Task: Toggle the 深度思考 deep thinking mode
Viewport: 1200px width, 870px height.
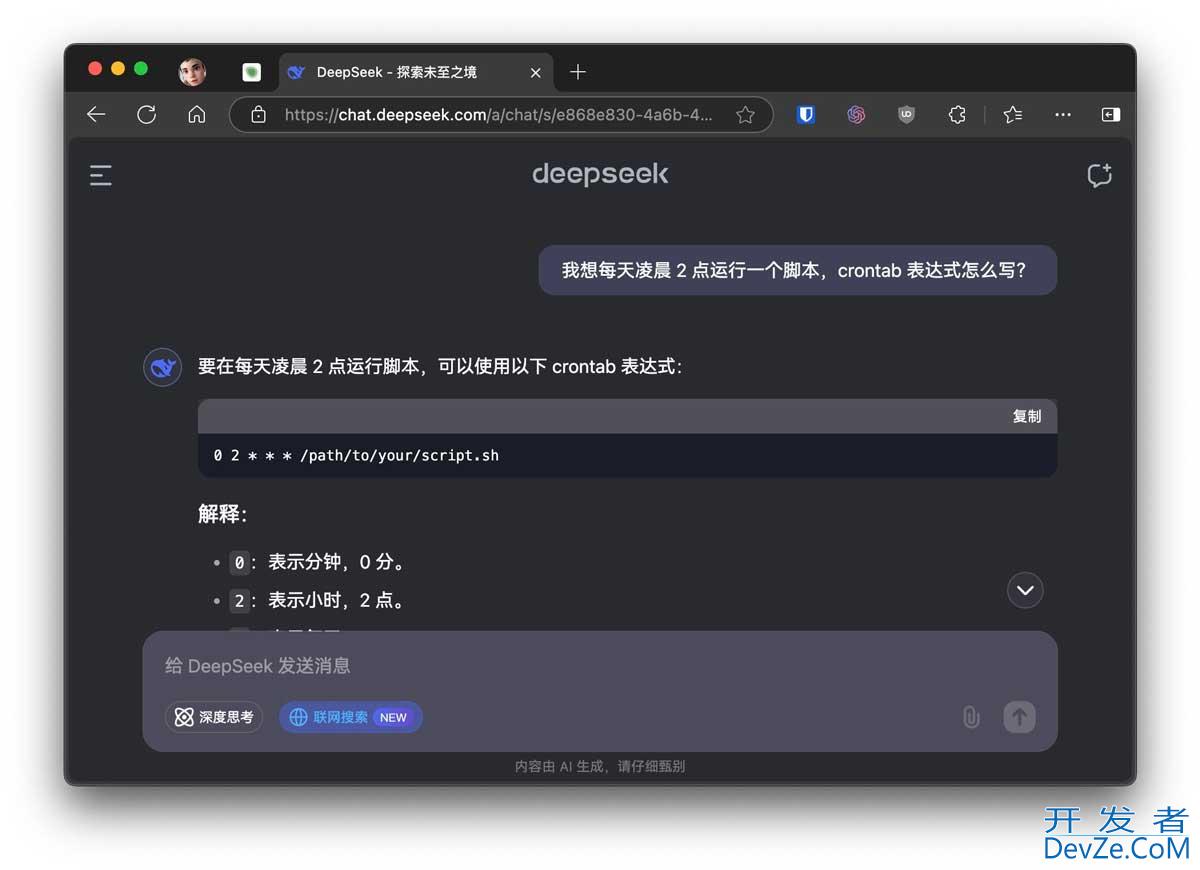Action: (214, 717)
